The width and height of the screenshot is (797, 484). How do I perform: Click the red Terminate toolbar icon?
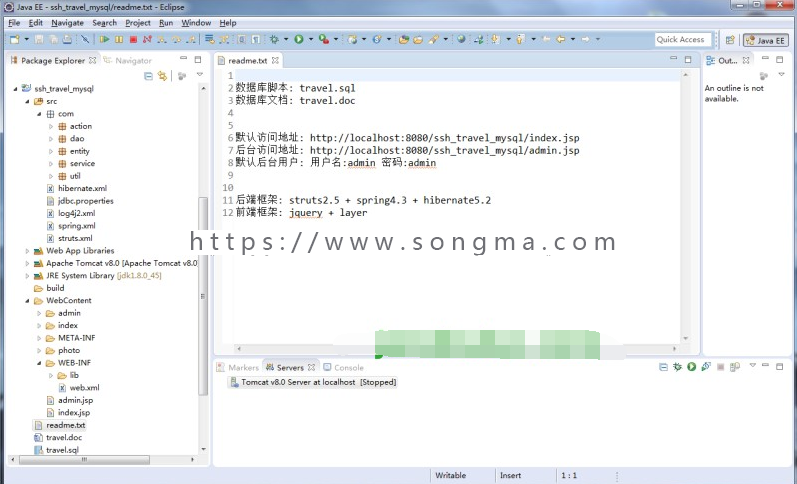(133, 39)
